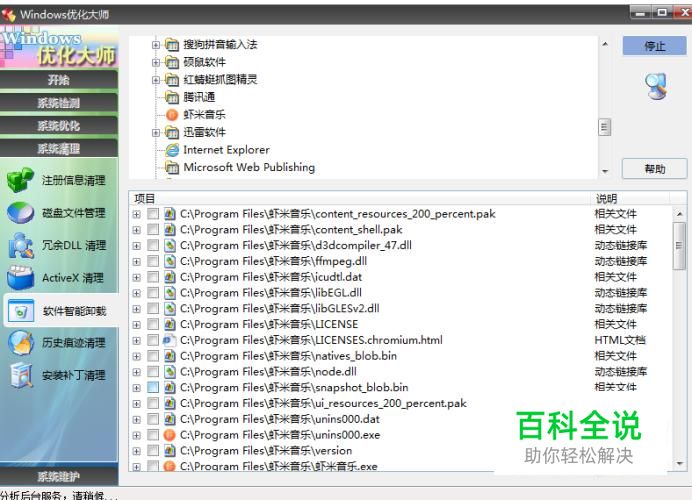Click ffmpeg.dll file icon

click(x=169, y=261)
